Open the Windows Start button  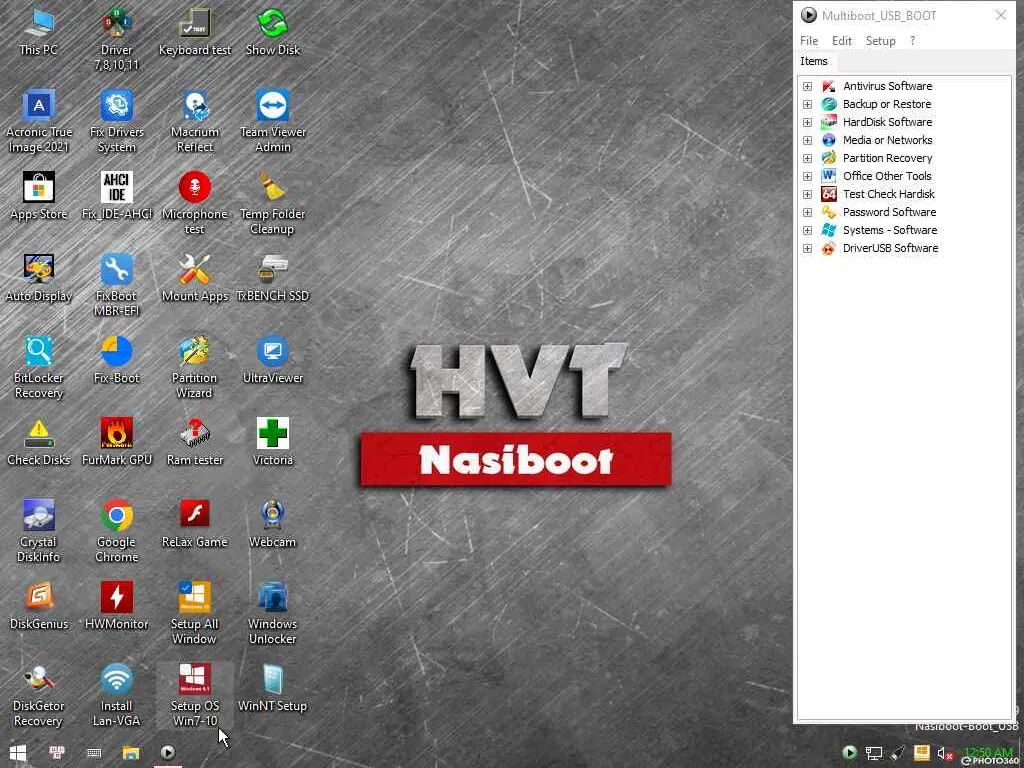18,753
